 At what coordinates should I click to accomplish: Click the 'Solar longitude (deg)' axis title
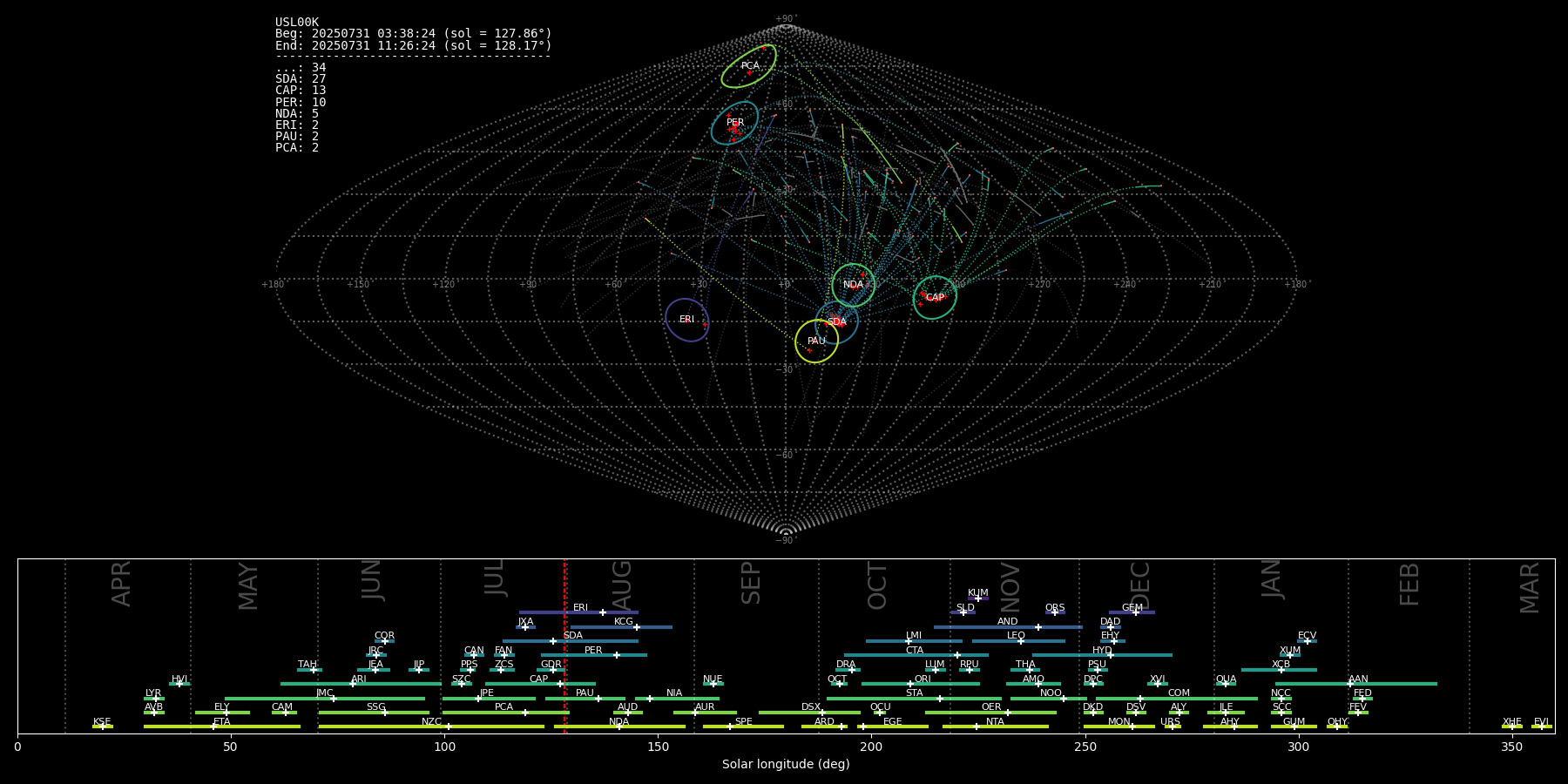[786, 764]
